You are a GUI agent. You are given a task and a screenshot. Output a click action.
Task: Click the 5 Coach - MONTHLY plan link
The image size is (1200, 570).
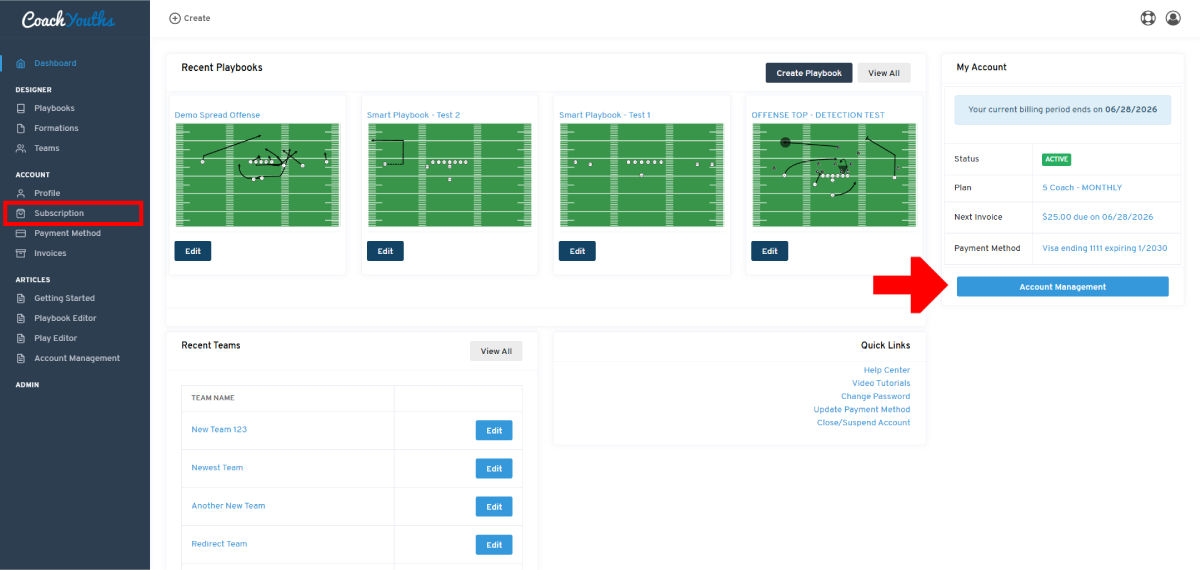click(1082, 187)
